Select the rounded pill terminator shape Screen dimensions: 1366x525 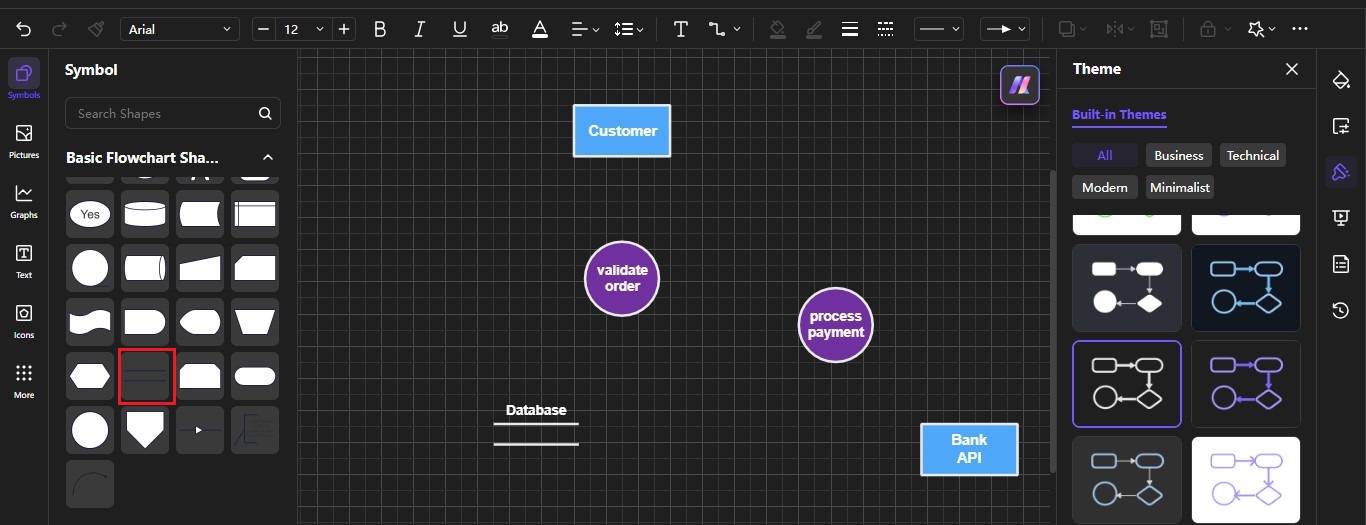coord(255,376)
